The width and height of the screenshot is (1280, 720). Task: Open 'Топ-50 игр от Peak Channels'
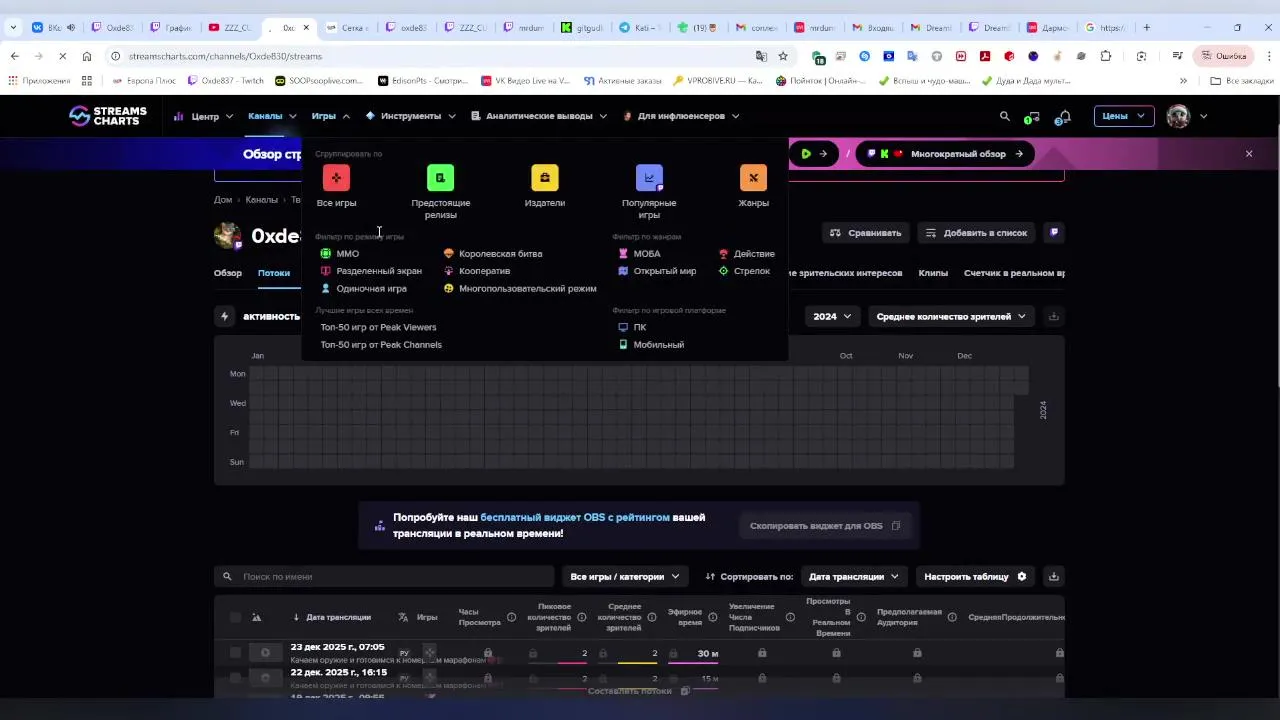[x=381, y=345]
